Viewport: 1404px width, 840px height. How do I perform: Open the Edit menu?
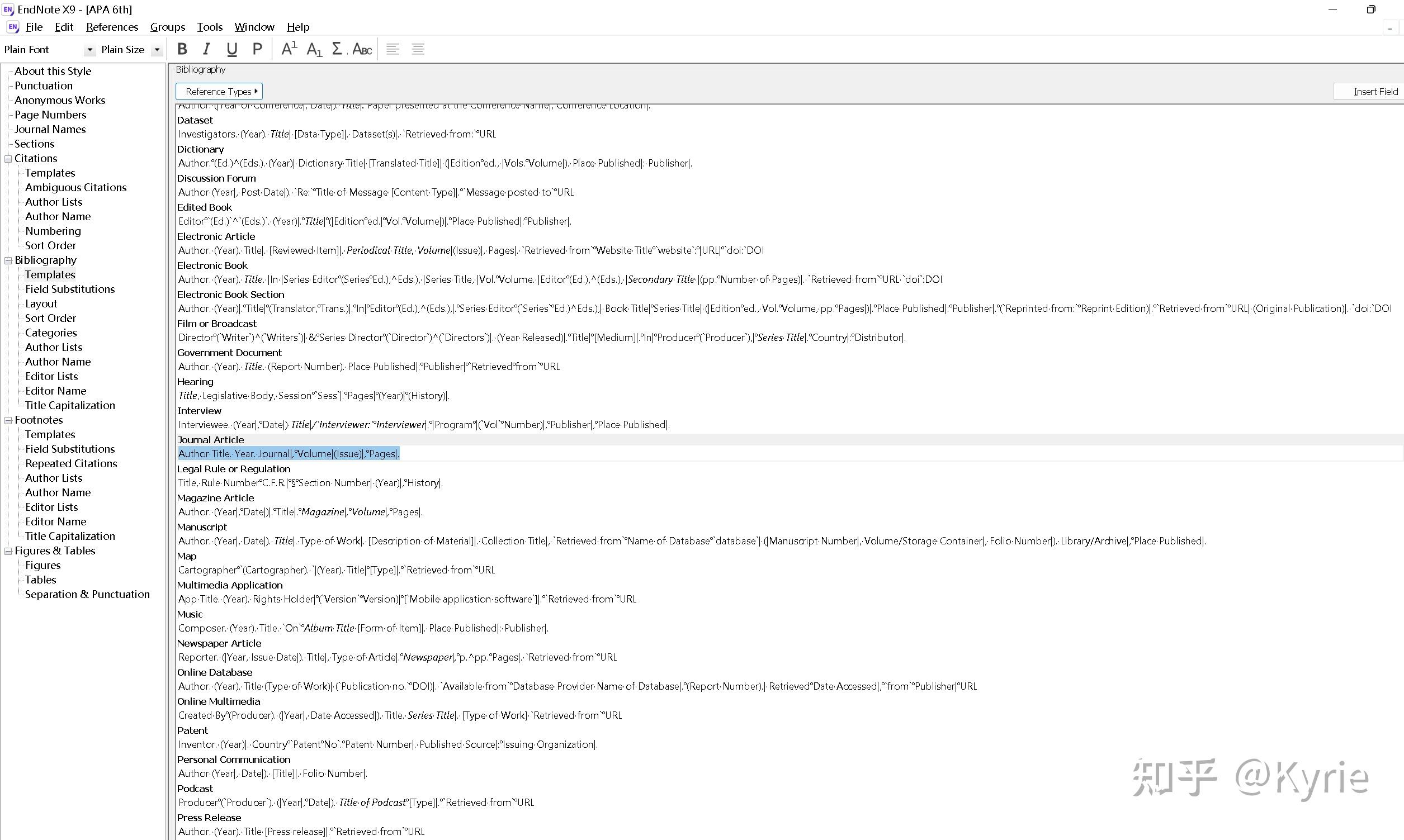[64, 27]
